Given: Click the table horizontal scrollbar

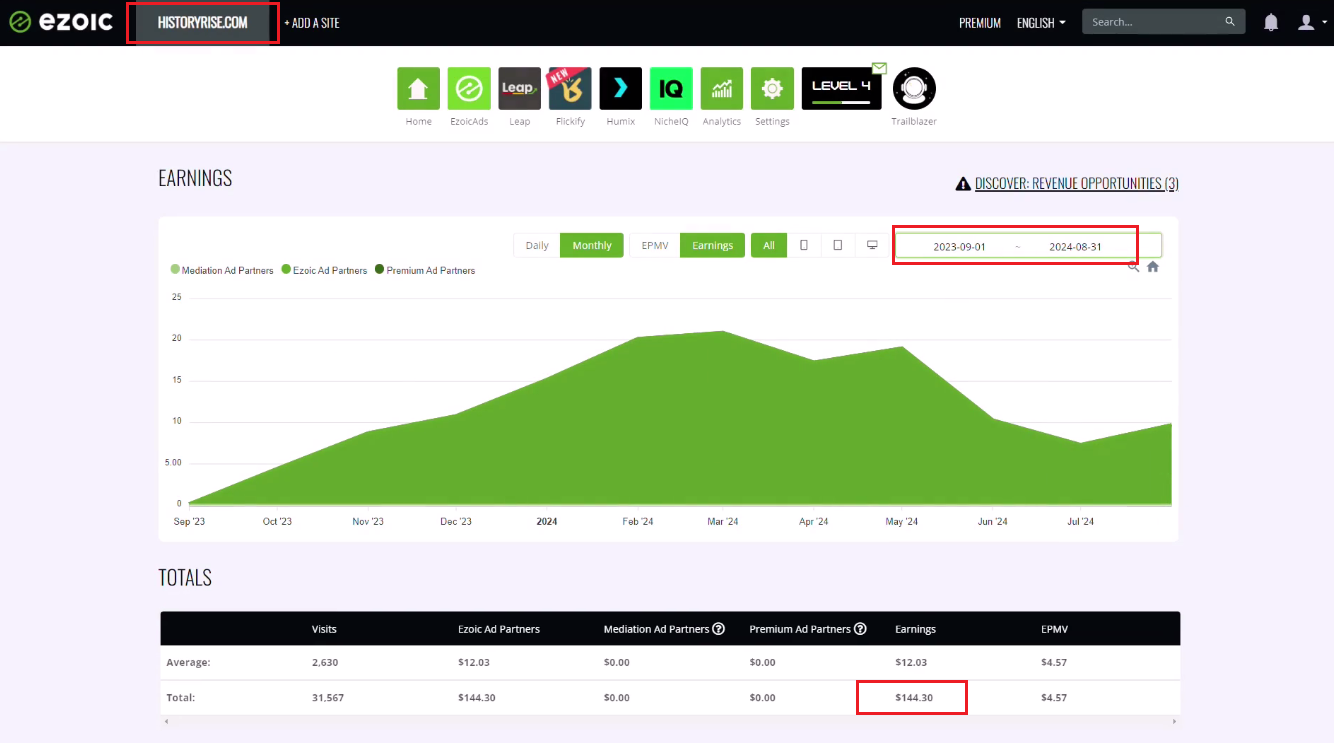Looking at the screenshot, I should 669,720.
